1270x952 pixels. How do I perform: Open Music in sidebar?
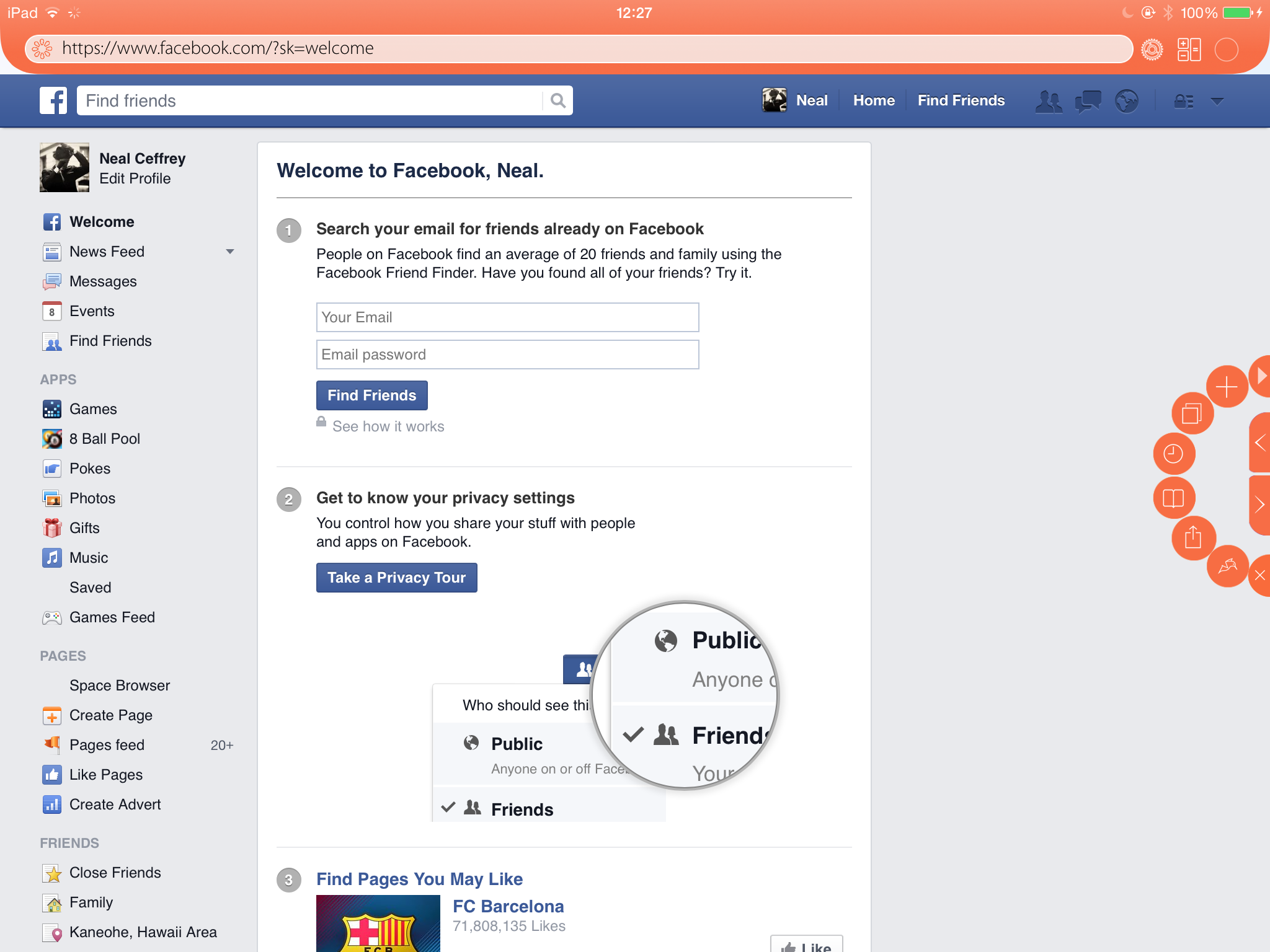coord(89,558)
